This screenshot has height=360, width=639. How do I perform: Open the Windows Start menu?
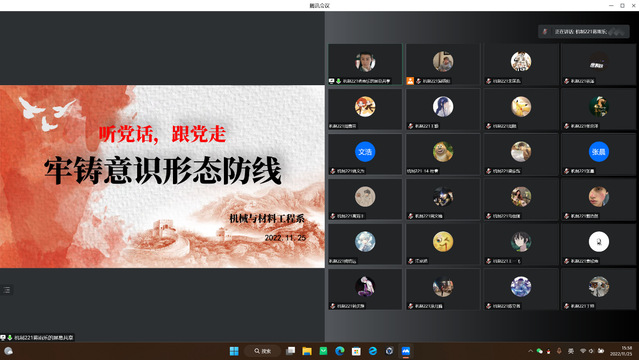234,351
